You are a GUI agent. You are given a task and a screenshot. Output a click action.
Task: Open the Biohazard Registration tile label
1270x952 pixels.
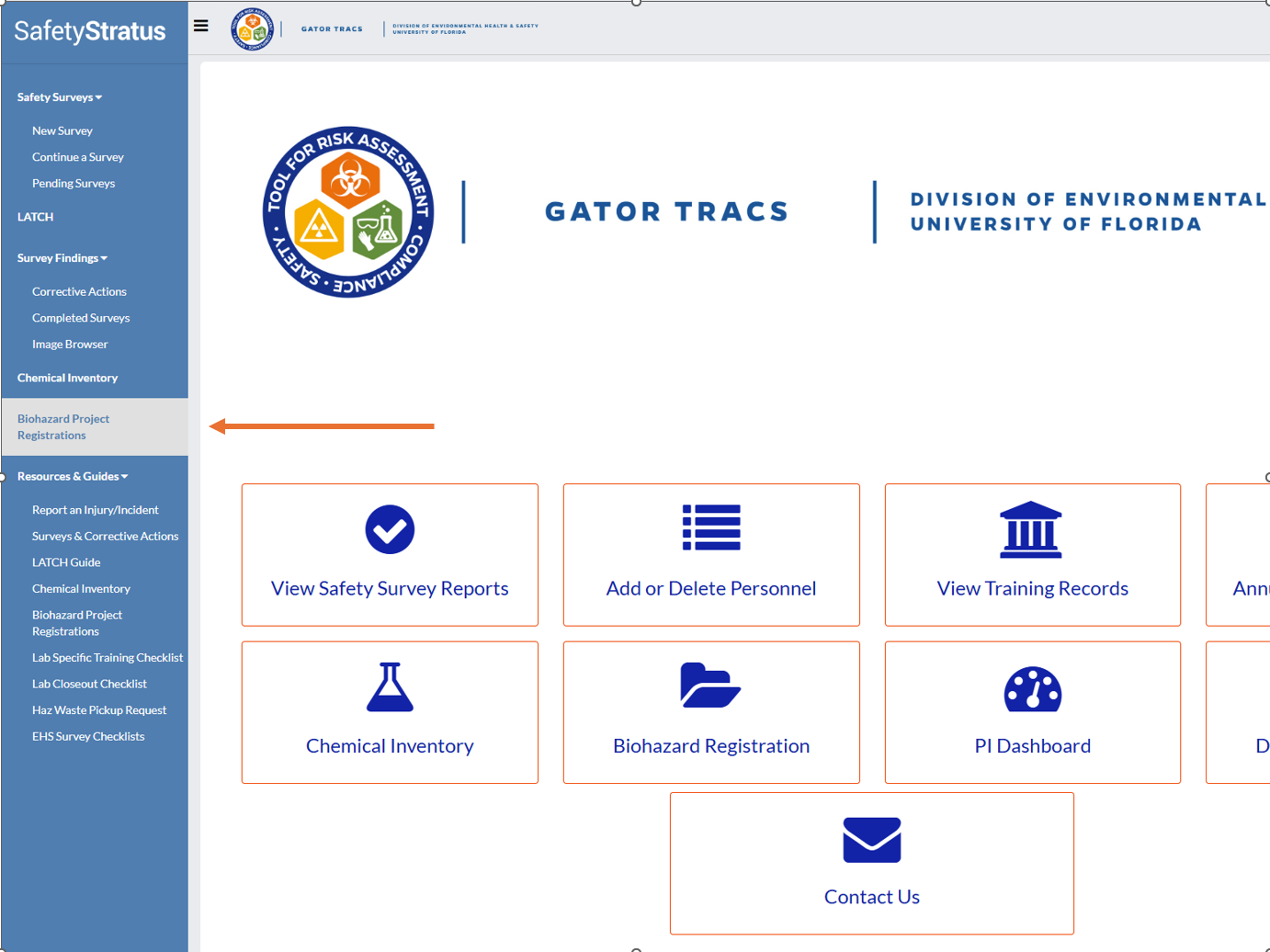[711, 746]
